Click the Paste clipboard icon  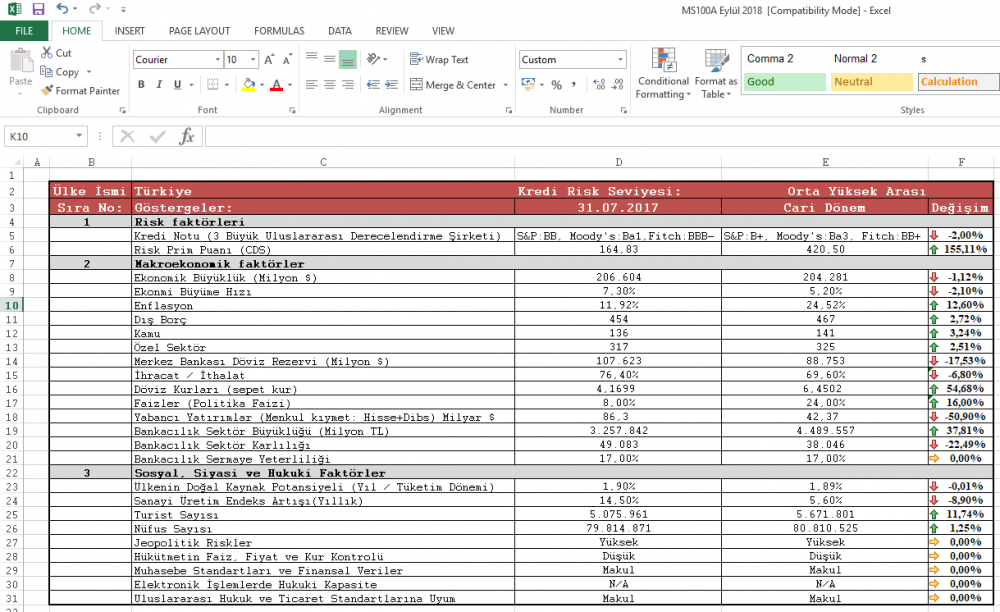(20, 61)
